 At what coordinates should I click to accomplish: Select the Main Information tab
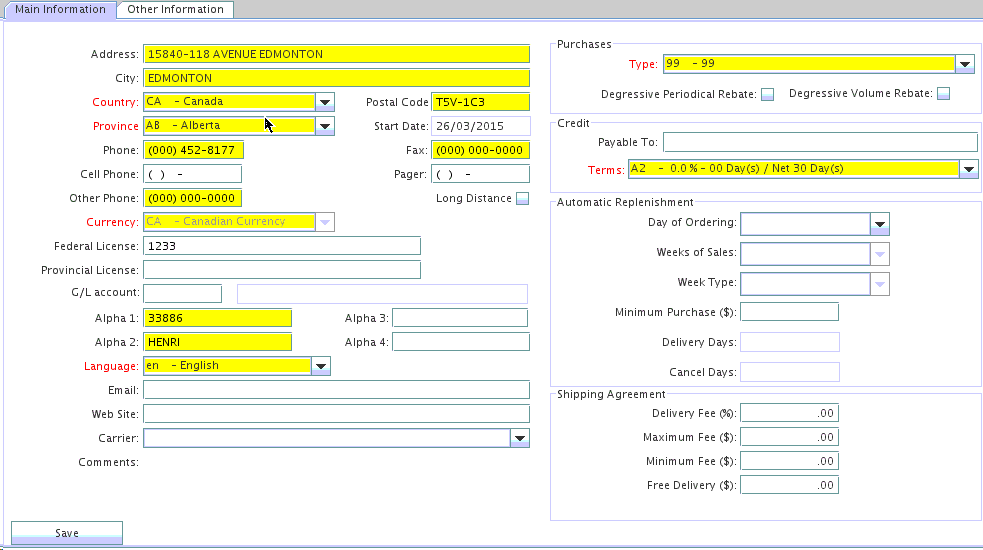(x=60, y=10)
